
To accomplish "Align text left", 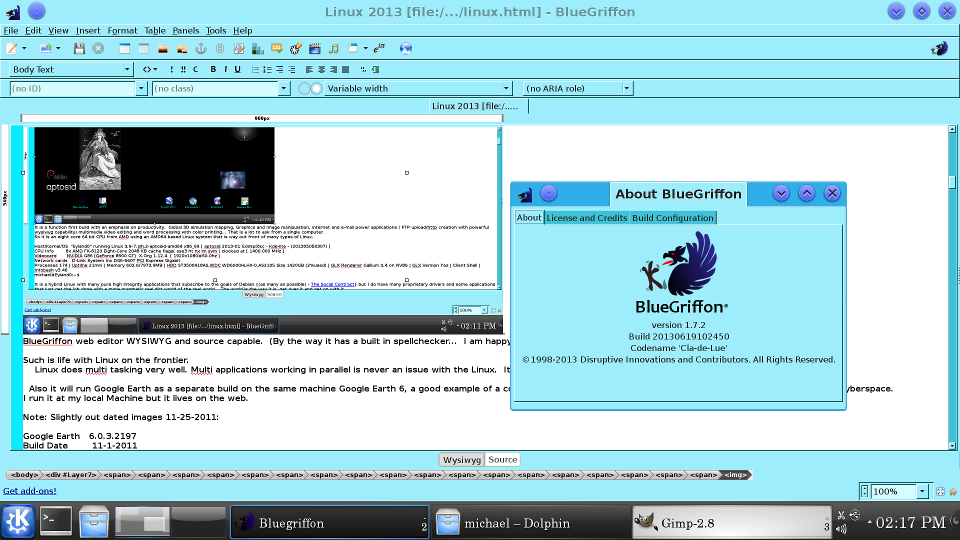I will pos(309,70).
